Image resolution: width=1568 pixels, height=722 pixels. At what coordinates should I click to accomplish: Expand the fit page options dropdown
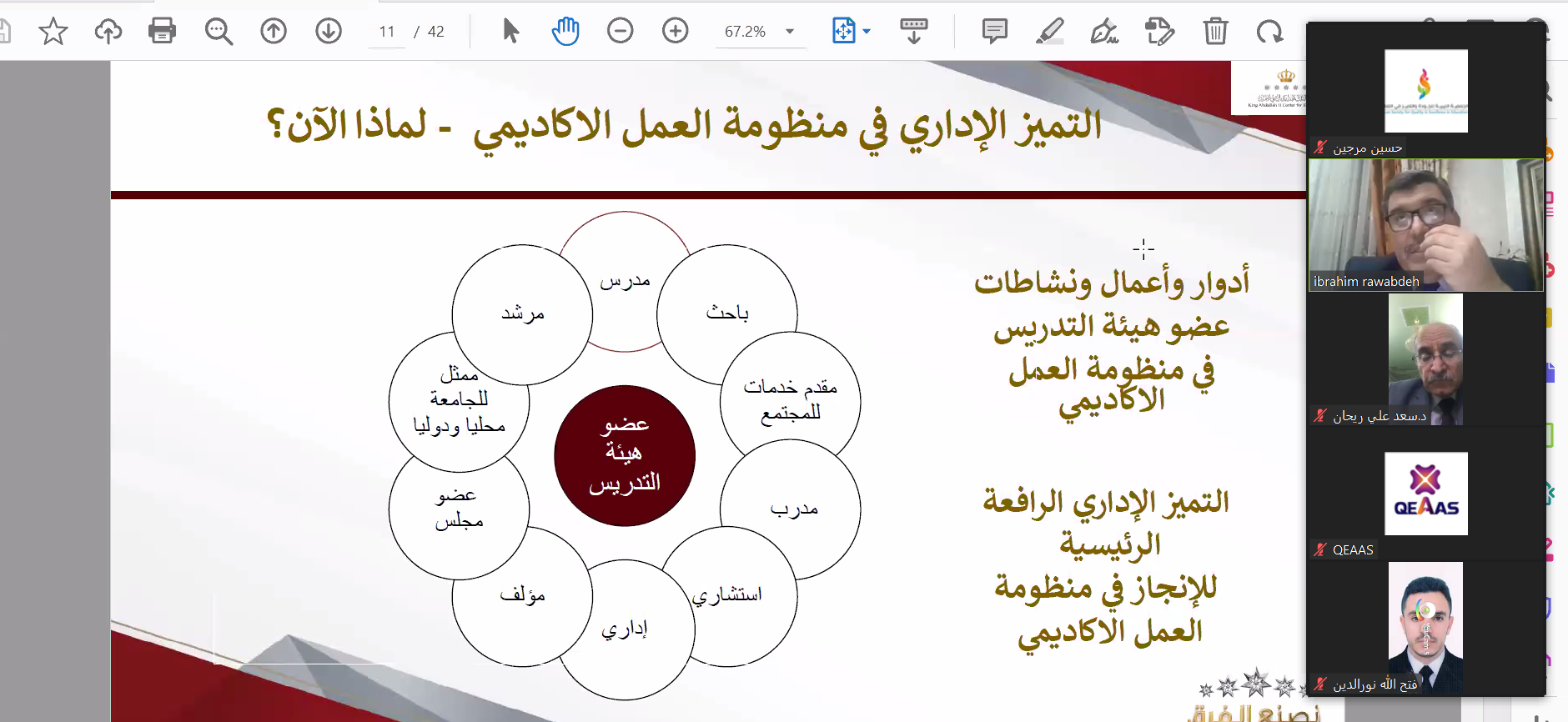pyautogui.click(x=867, y=32)
